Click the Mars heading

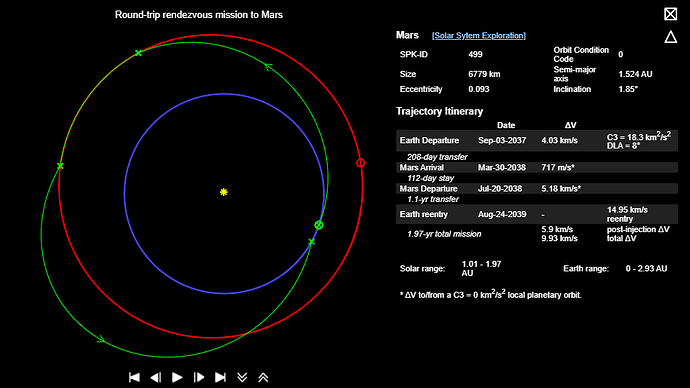[x=407, y=35]
